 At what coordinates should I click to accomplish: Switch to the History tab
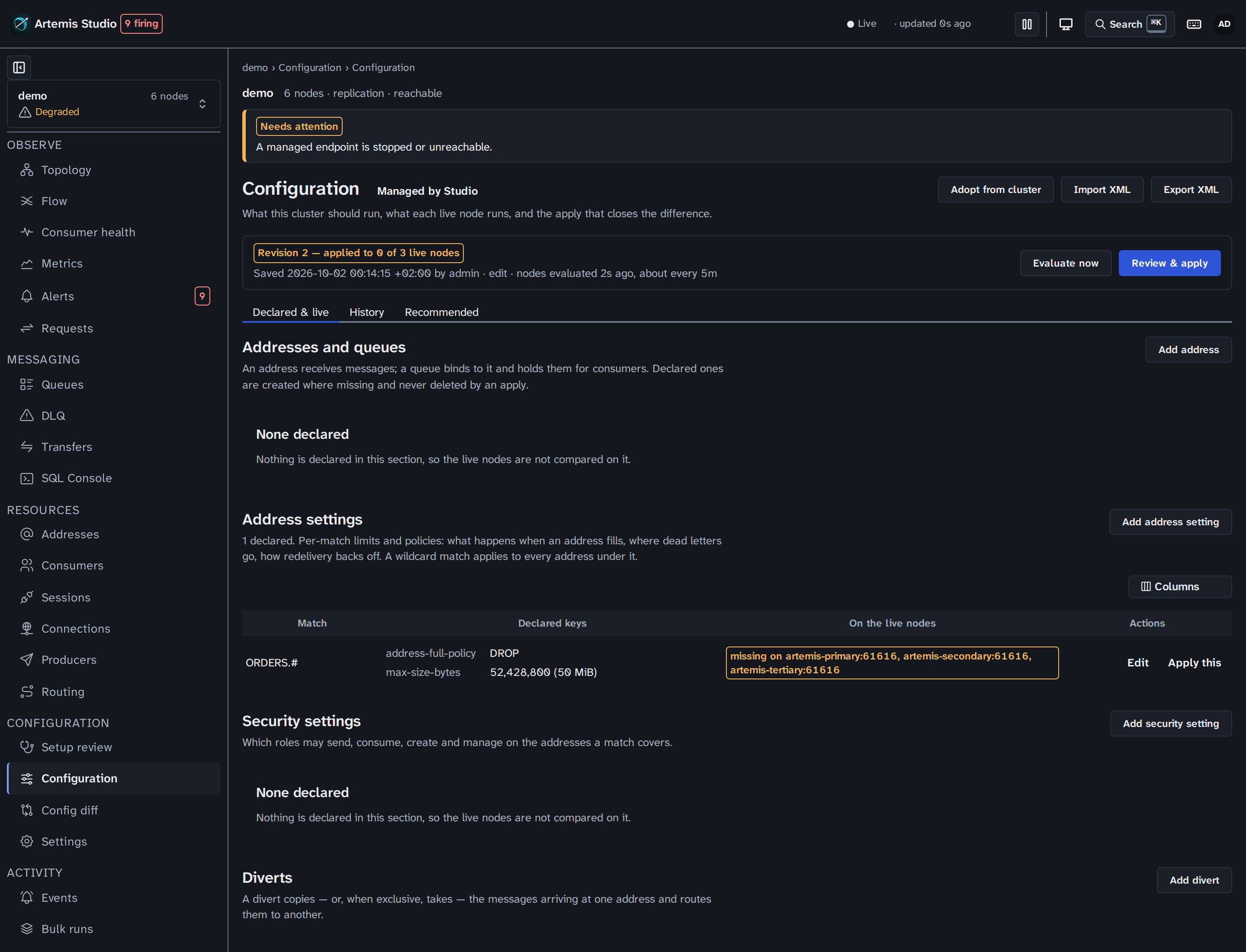[366, 312]
